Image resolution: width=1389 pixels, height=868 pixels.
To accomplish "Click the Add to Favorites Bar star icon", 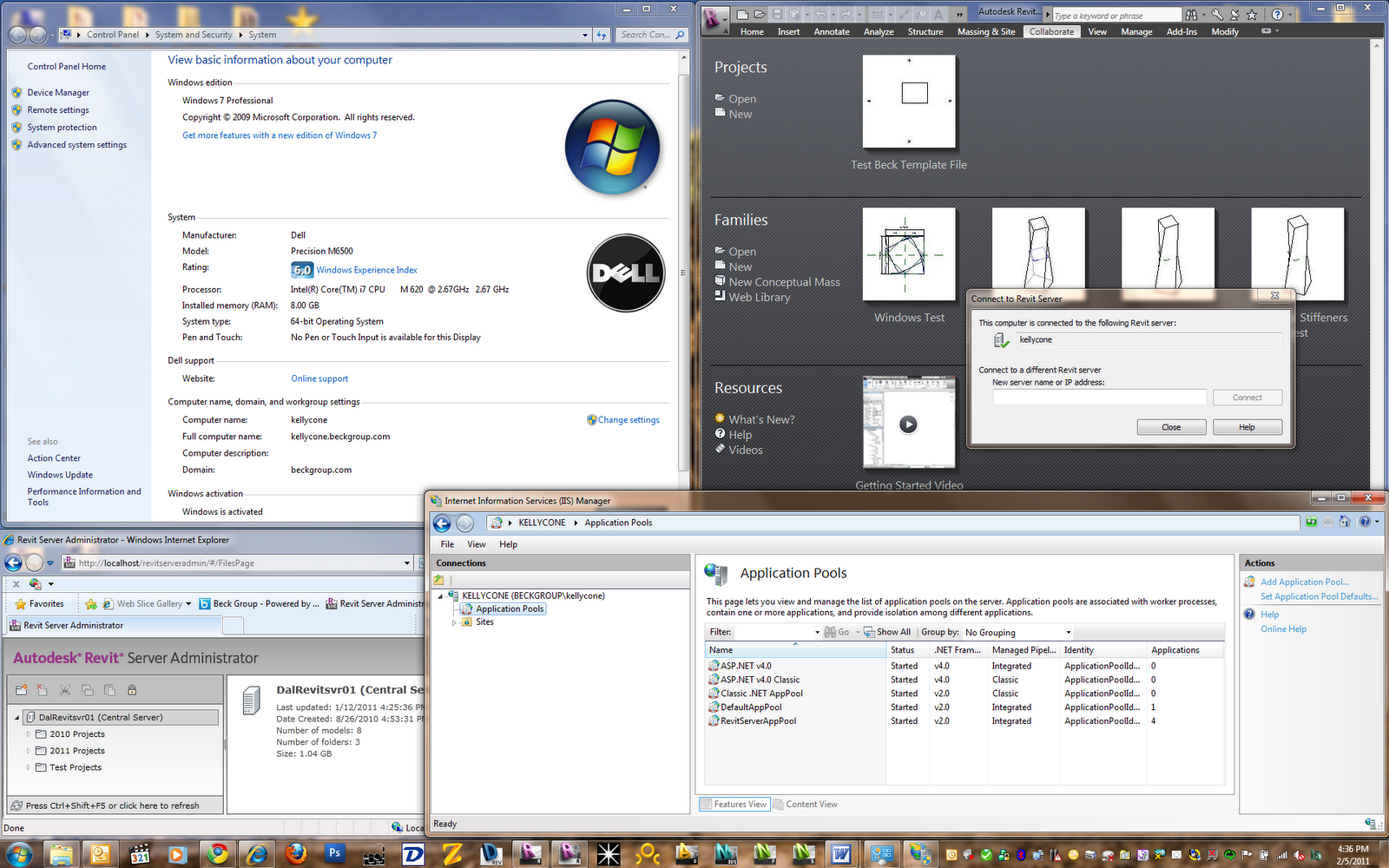I will click(91, 604).
